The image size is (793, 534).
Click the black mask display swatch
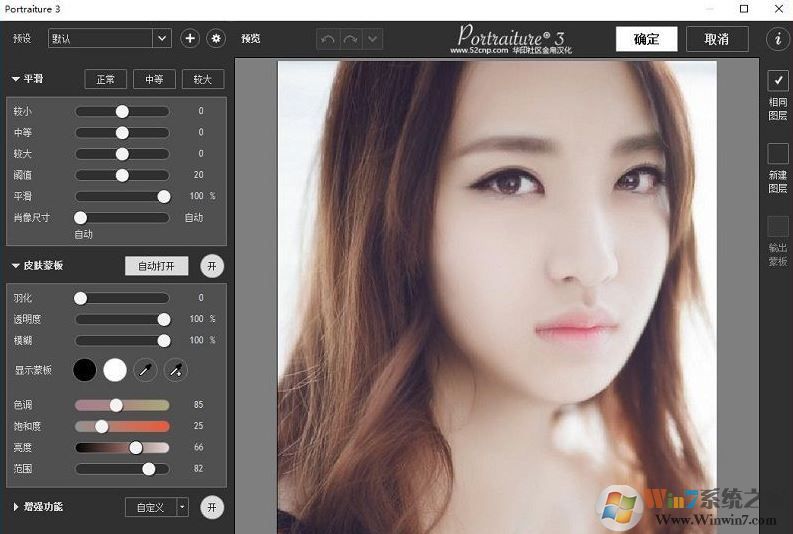[x=85, y=370]
